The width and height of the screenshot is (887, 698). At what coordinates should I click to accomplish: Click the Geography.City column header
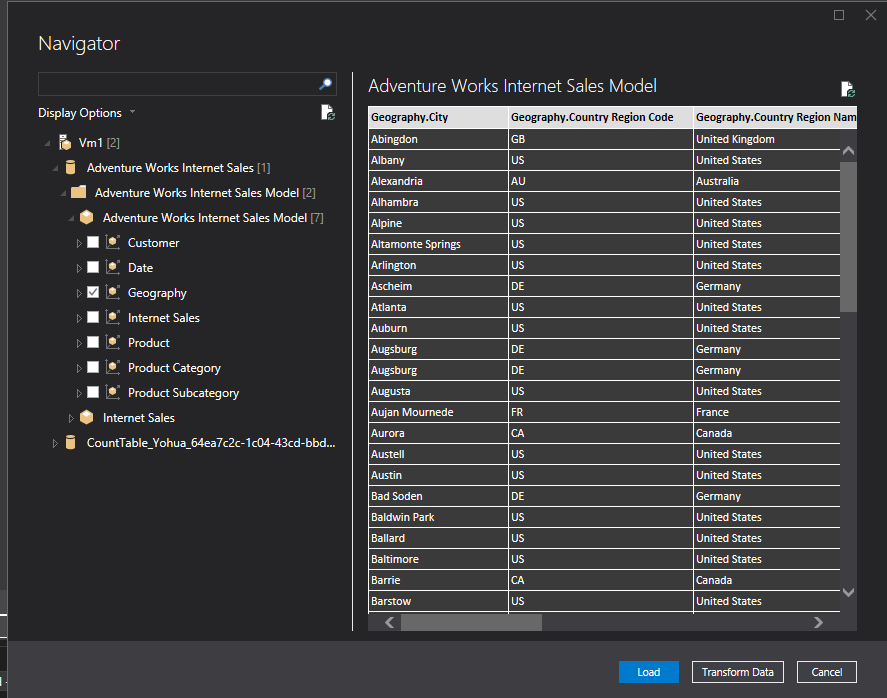pyautogui.click(x=438, y=117)
